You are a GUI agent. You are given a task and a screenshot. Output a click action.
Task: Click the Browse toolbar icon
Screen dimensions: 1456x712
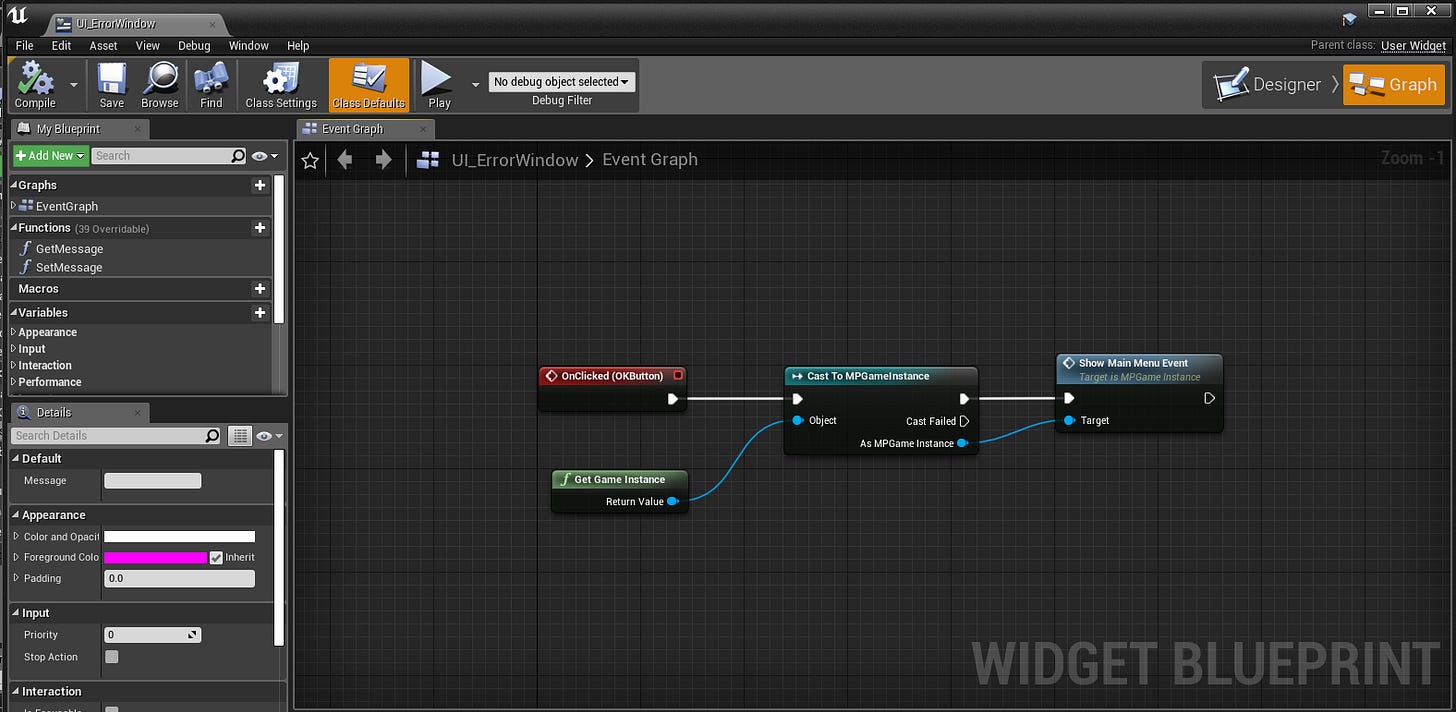159,85
